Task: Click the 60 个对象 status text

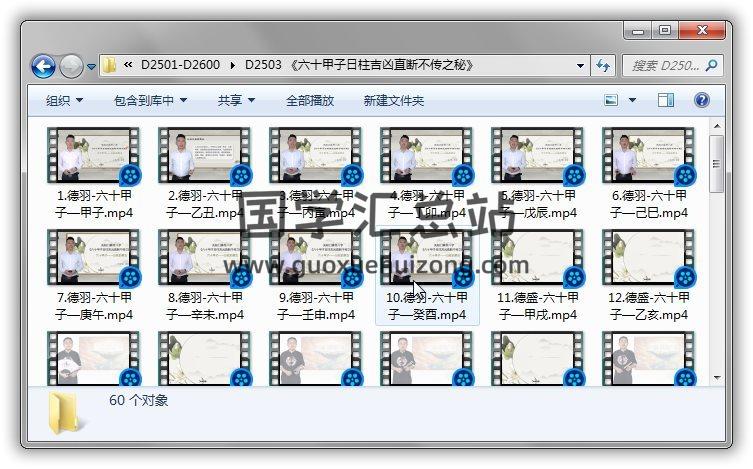Action: [138, 400]
